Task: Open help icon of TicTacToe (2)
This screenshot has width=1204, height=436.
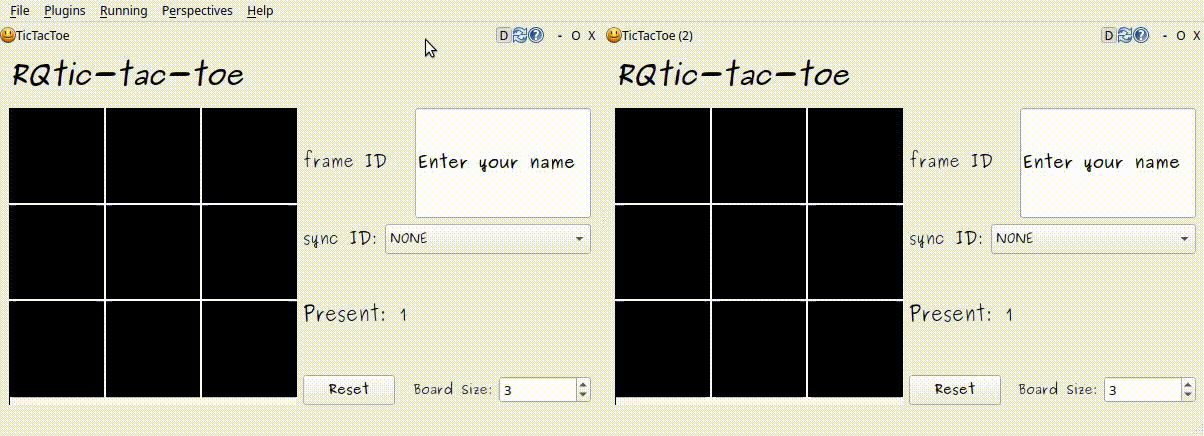Action: [x=1141, y=35]
